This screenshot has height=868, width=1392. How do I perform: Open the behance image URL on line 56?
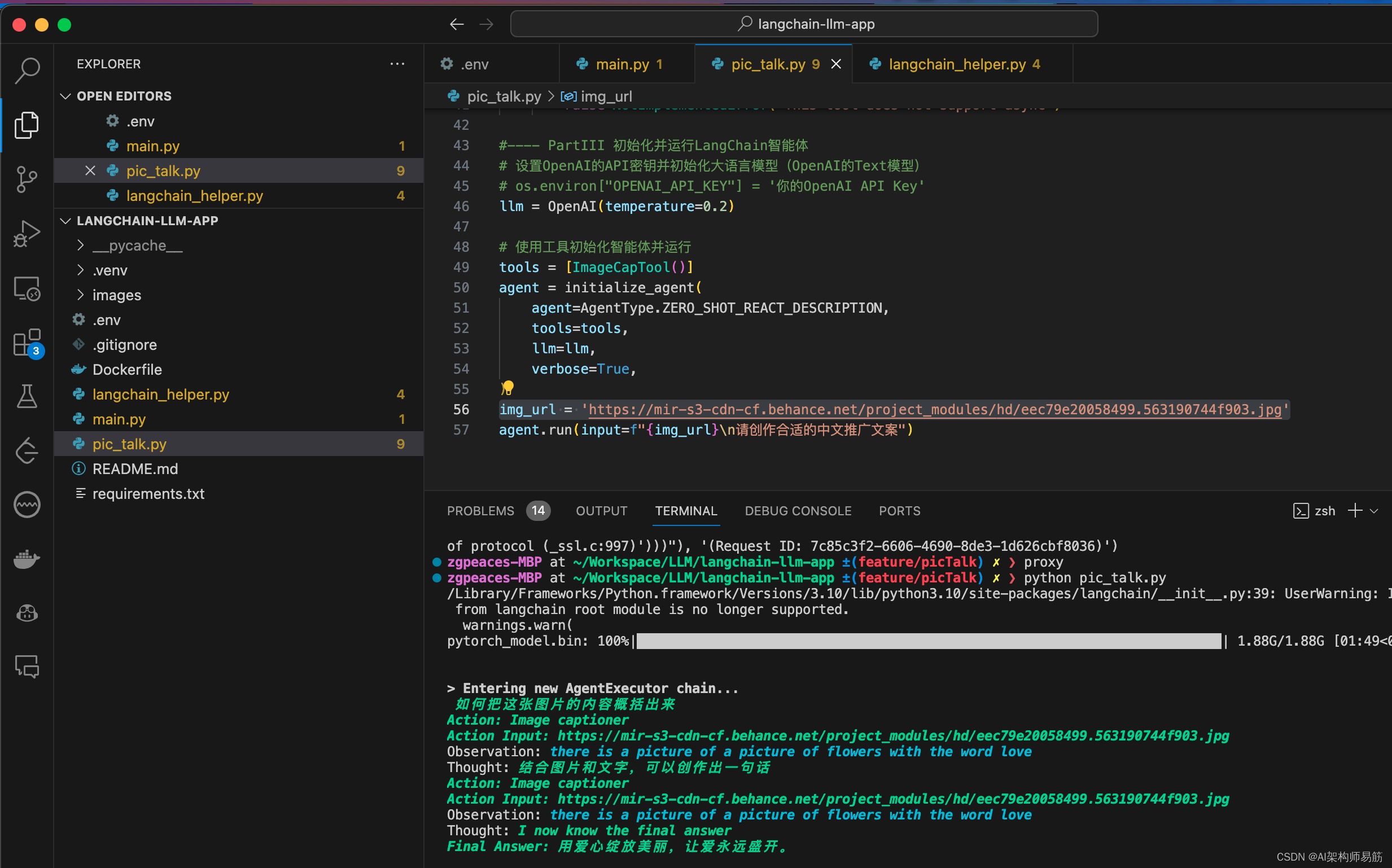point(935,409)
